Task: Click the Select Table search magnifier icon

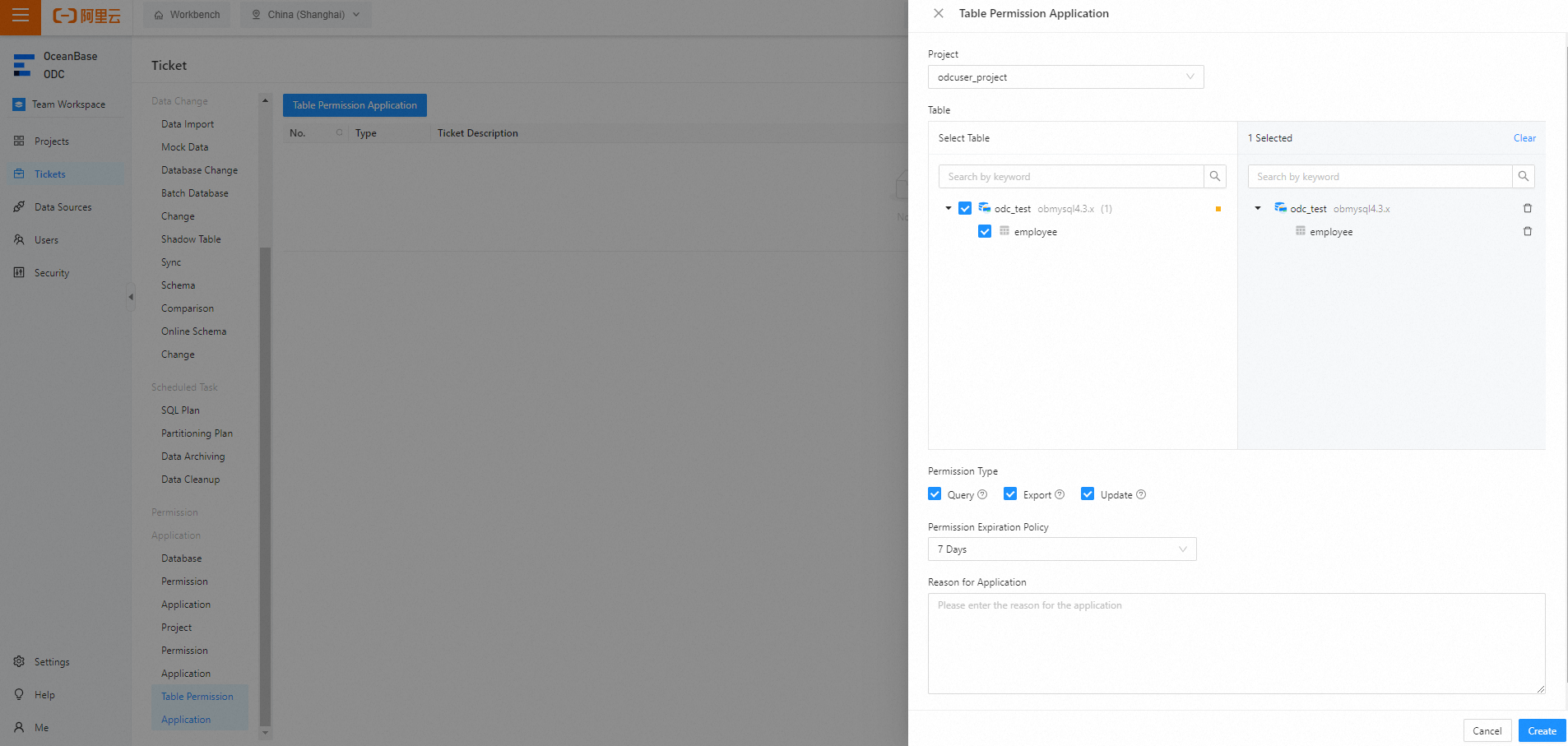Action: point(1215,177)
